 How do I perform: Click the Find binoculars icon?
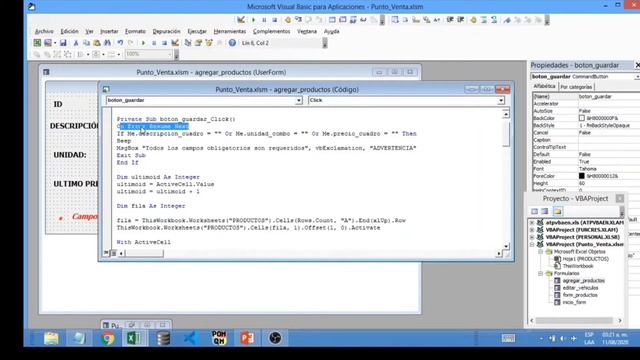(107, 43)
